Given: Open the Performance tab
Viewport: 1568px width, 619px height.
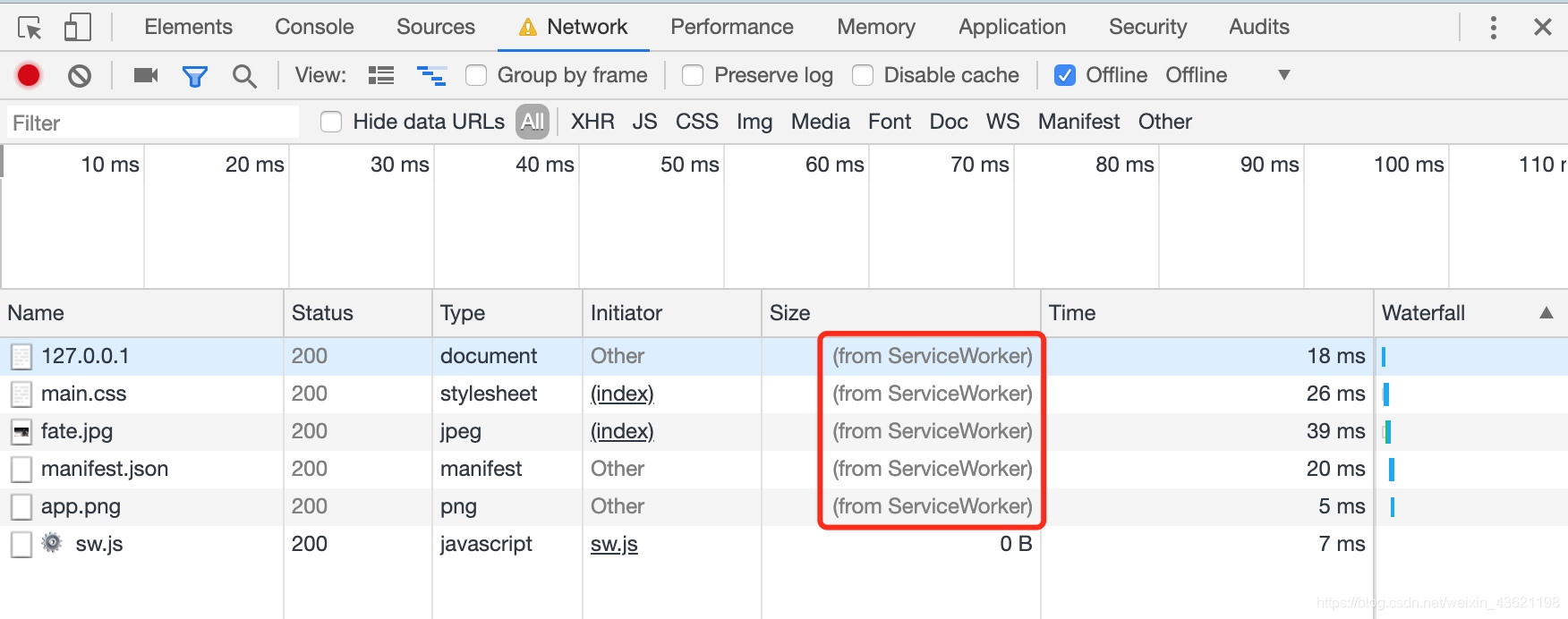Looking at the screenshot, I should 732,27.
